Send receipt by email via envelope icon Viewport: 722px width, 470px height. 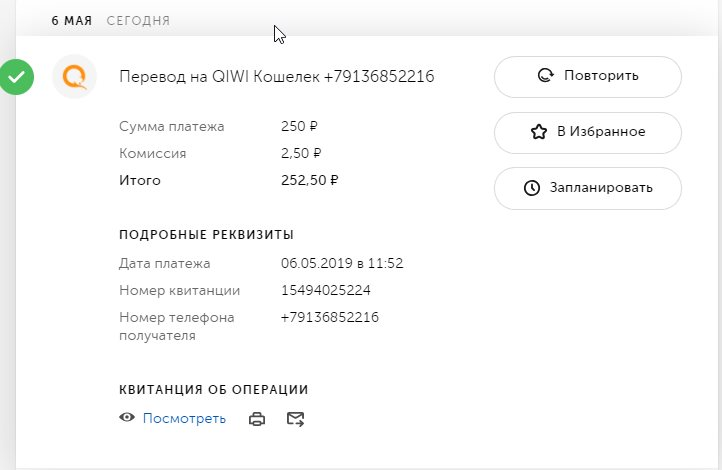click(x=295, y=419)
